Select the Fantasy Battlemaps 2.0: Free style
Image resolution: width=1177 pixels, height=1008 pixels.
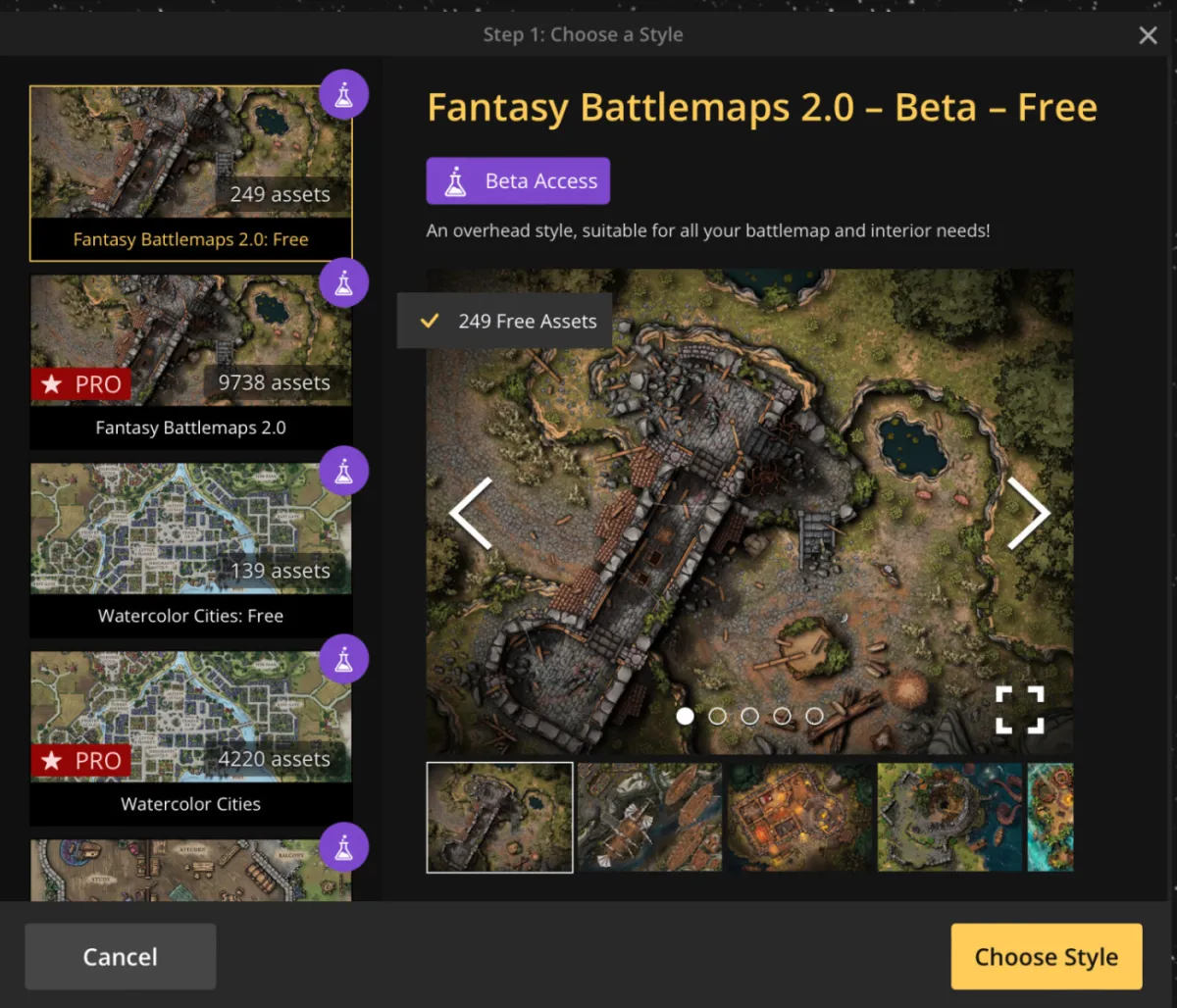pos(191,173)
